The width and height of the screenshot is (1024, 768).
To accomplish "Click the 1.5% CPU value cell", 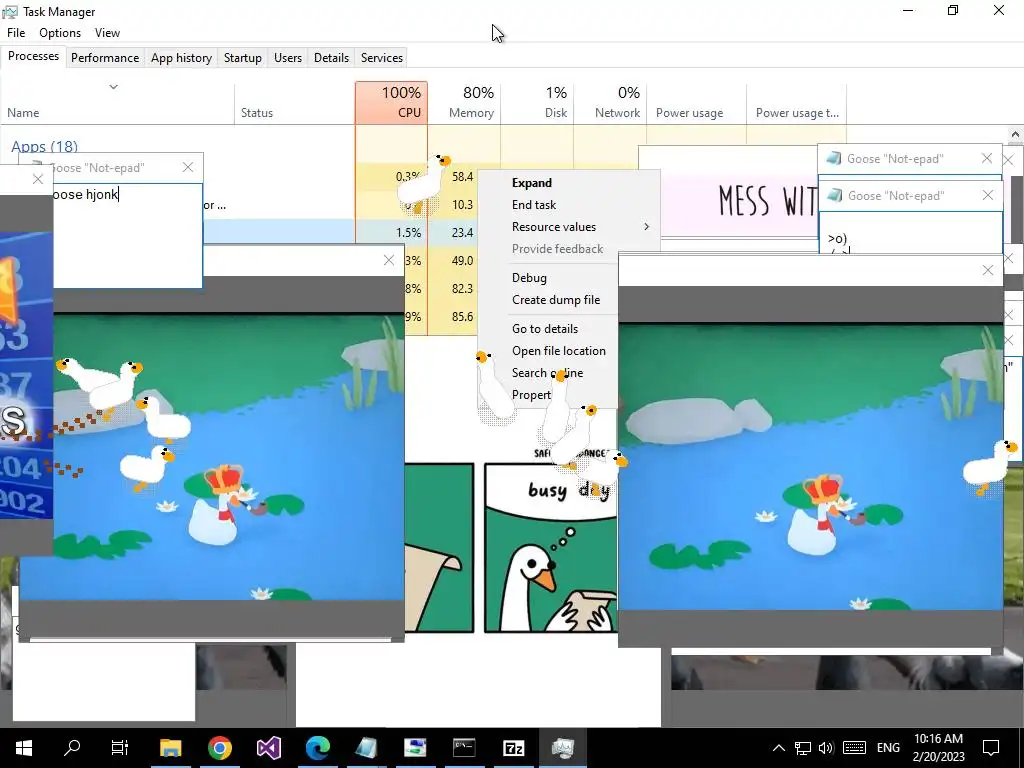I will (391, 233).
